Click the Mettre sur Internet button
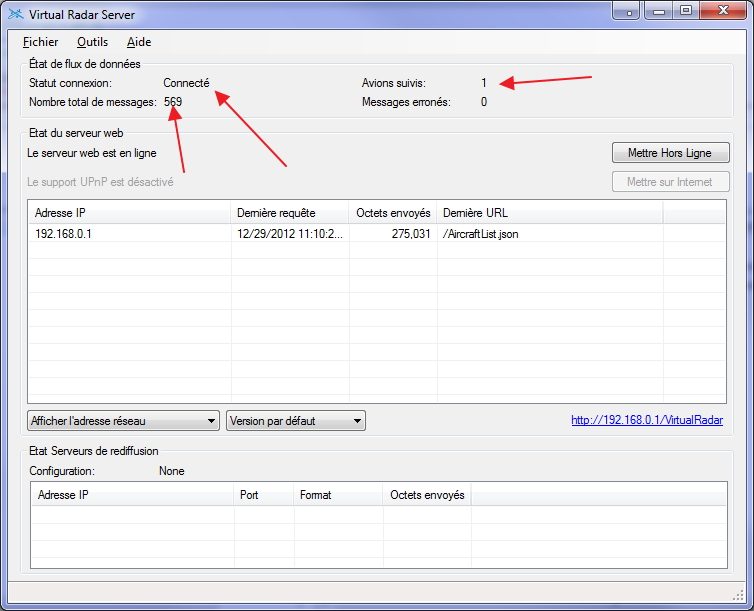This screenshot has height=611, width=754. 670,182
